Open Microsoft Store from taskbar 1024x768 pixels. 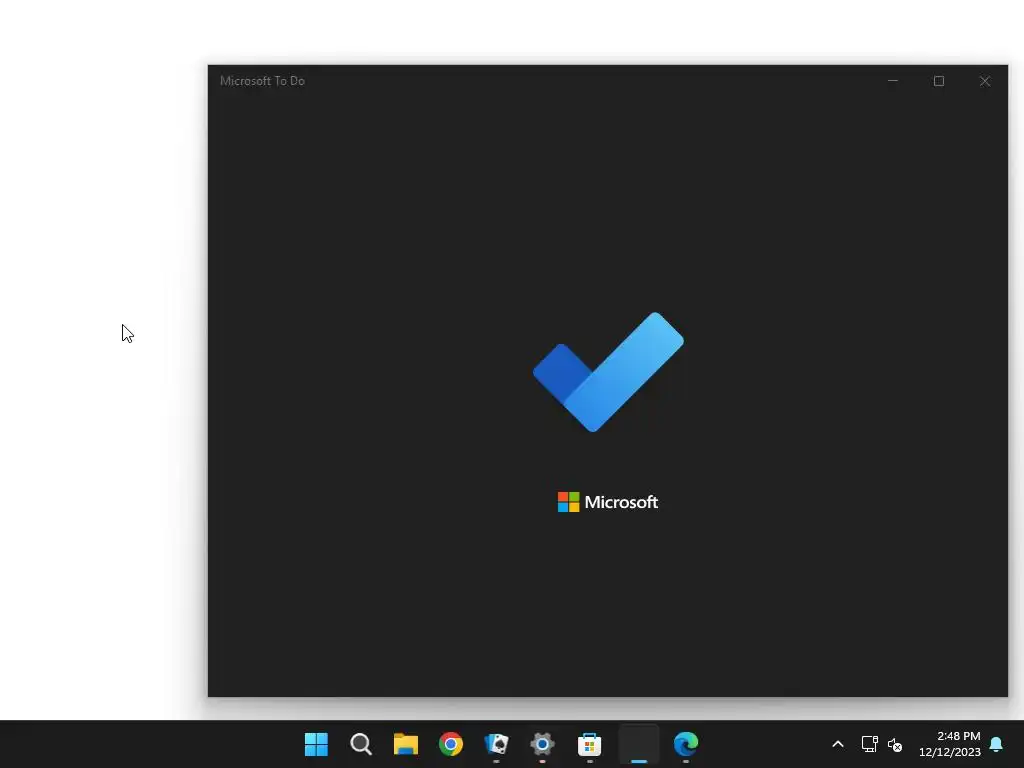[x=589, y=744]
